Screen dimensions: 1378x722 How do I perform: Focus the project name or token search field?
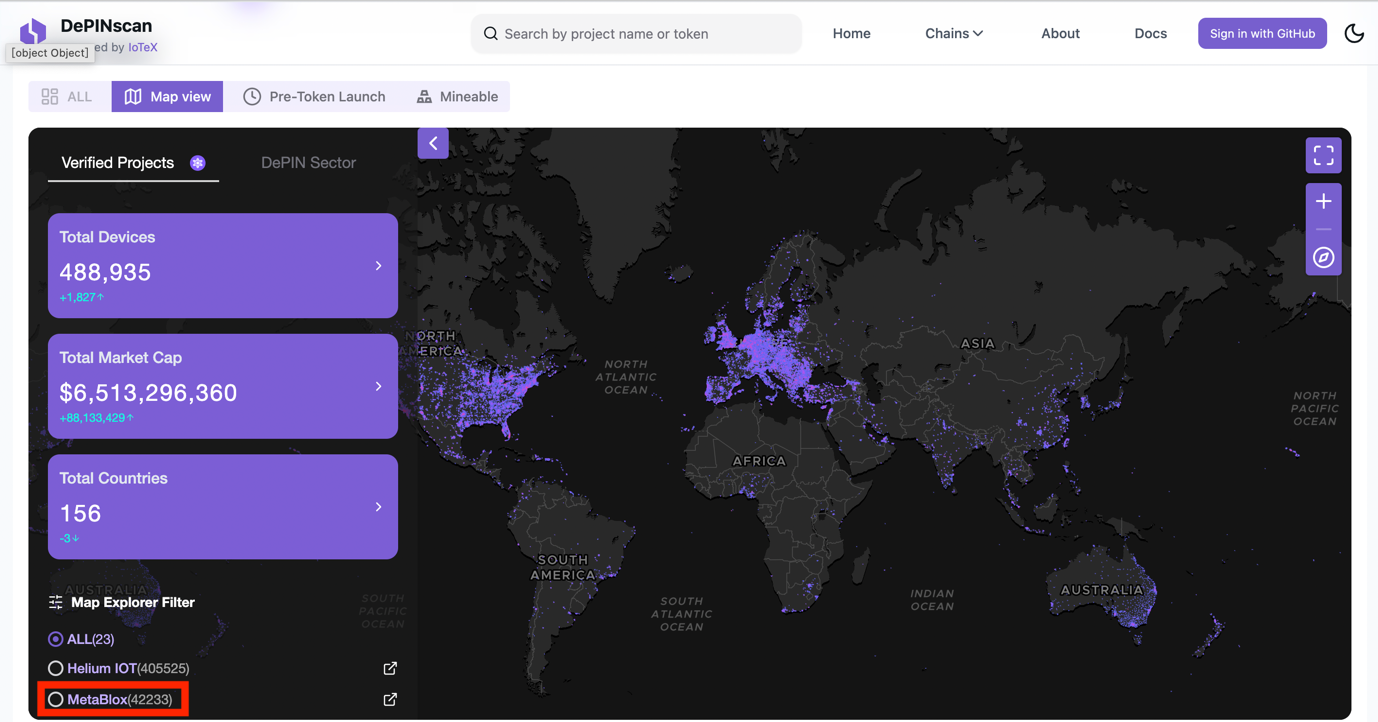point(636,34)
